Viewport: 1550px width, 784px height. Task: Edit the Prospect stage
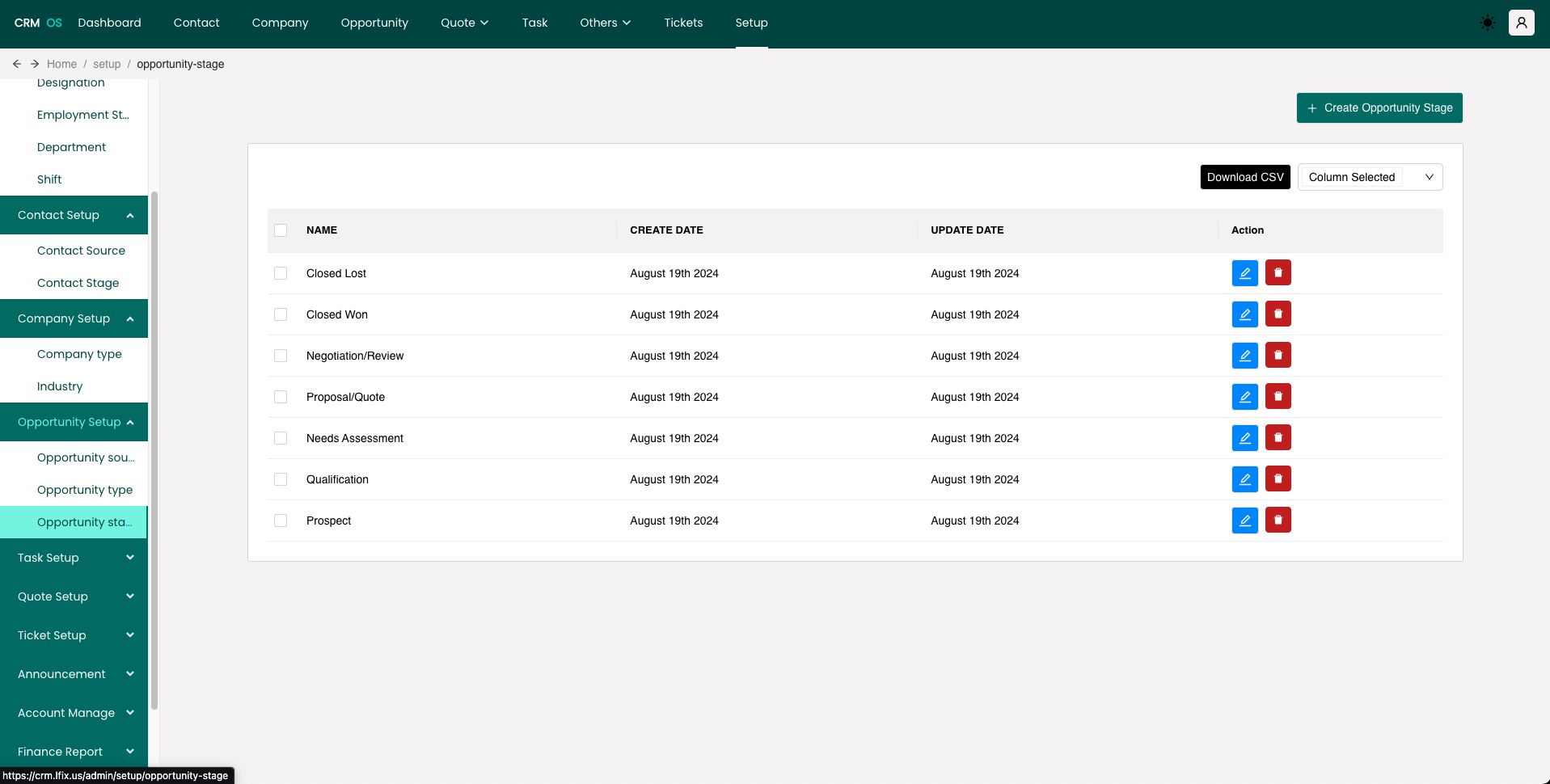point(1244,521)
